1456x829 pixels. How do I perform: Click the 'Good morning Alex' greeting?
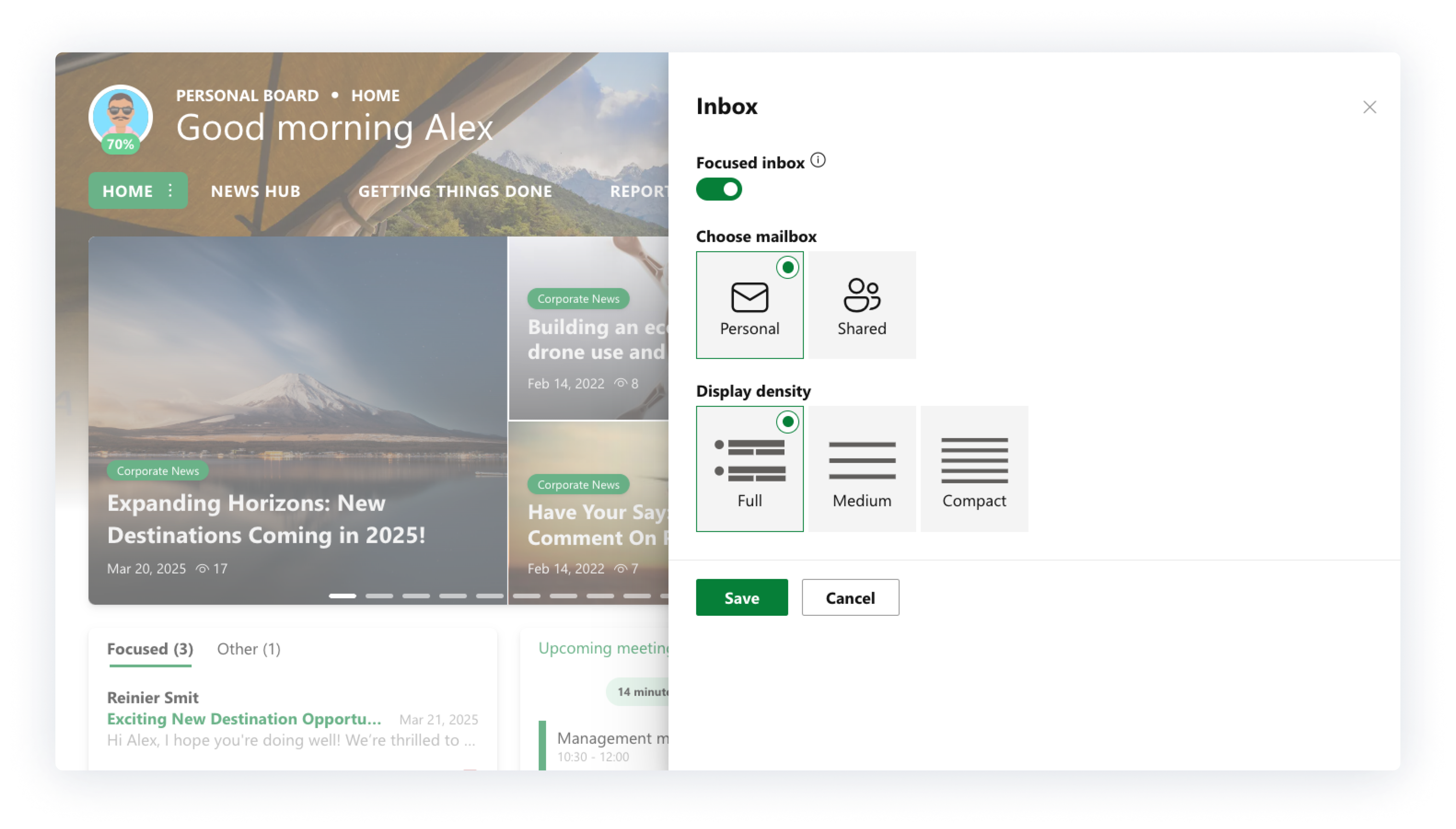pyautogui.click(x=335, y=128)
